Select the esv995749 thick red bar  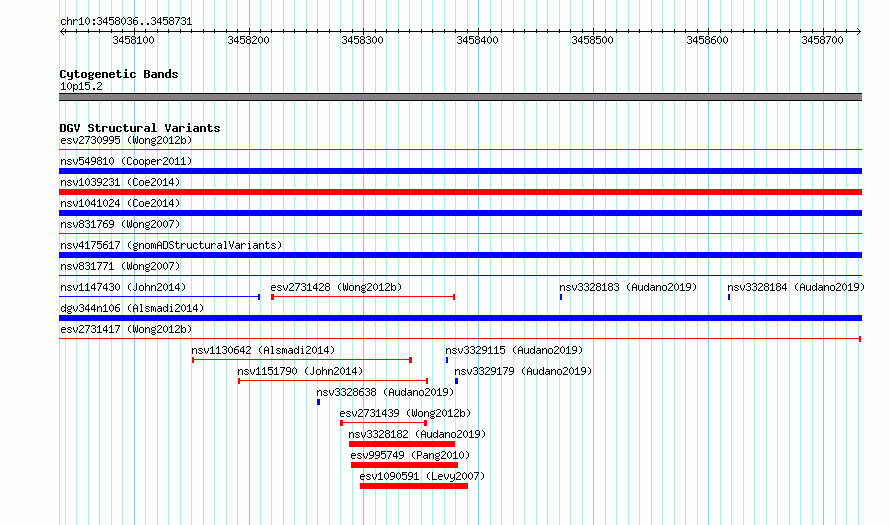pos(405,465)
